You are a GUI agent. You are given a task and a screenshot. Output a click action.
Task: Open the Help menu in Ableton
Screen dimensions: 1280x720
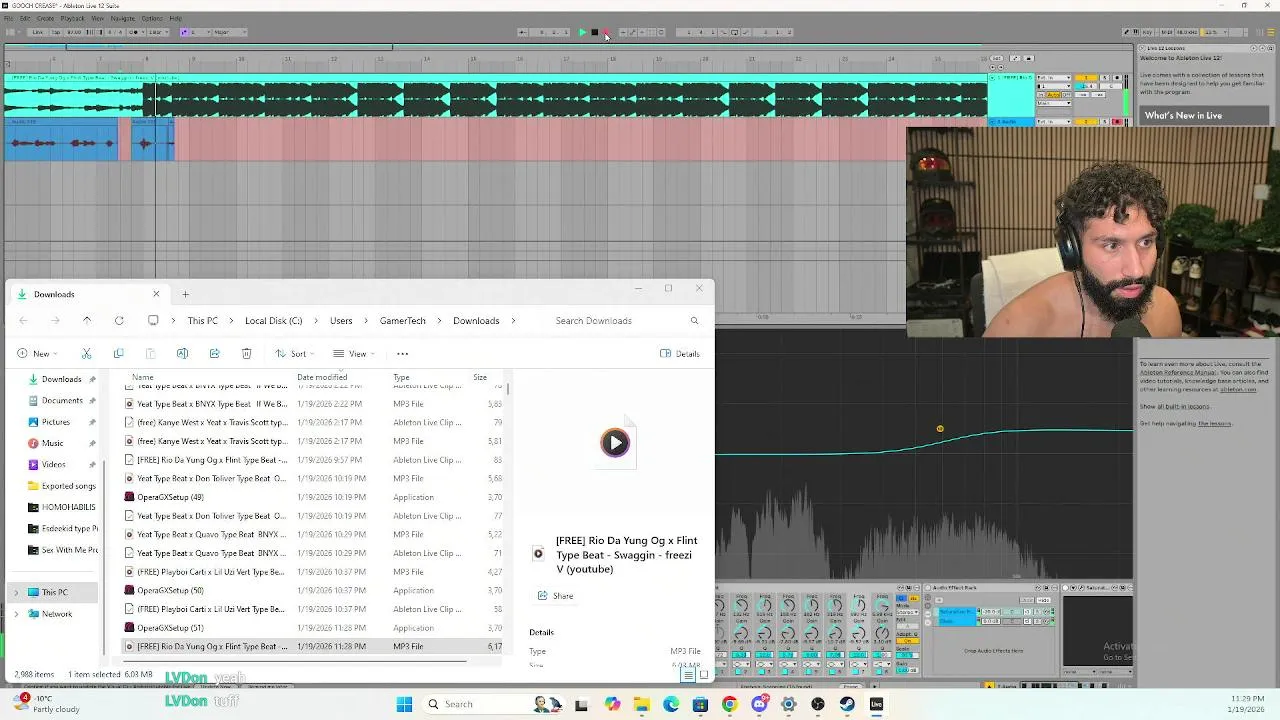click(x=175, y=18)
